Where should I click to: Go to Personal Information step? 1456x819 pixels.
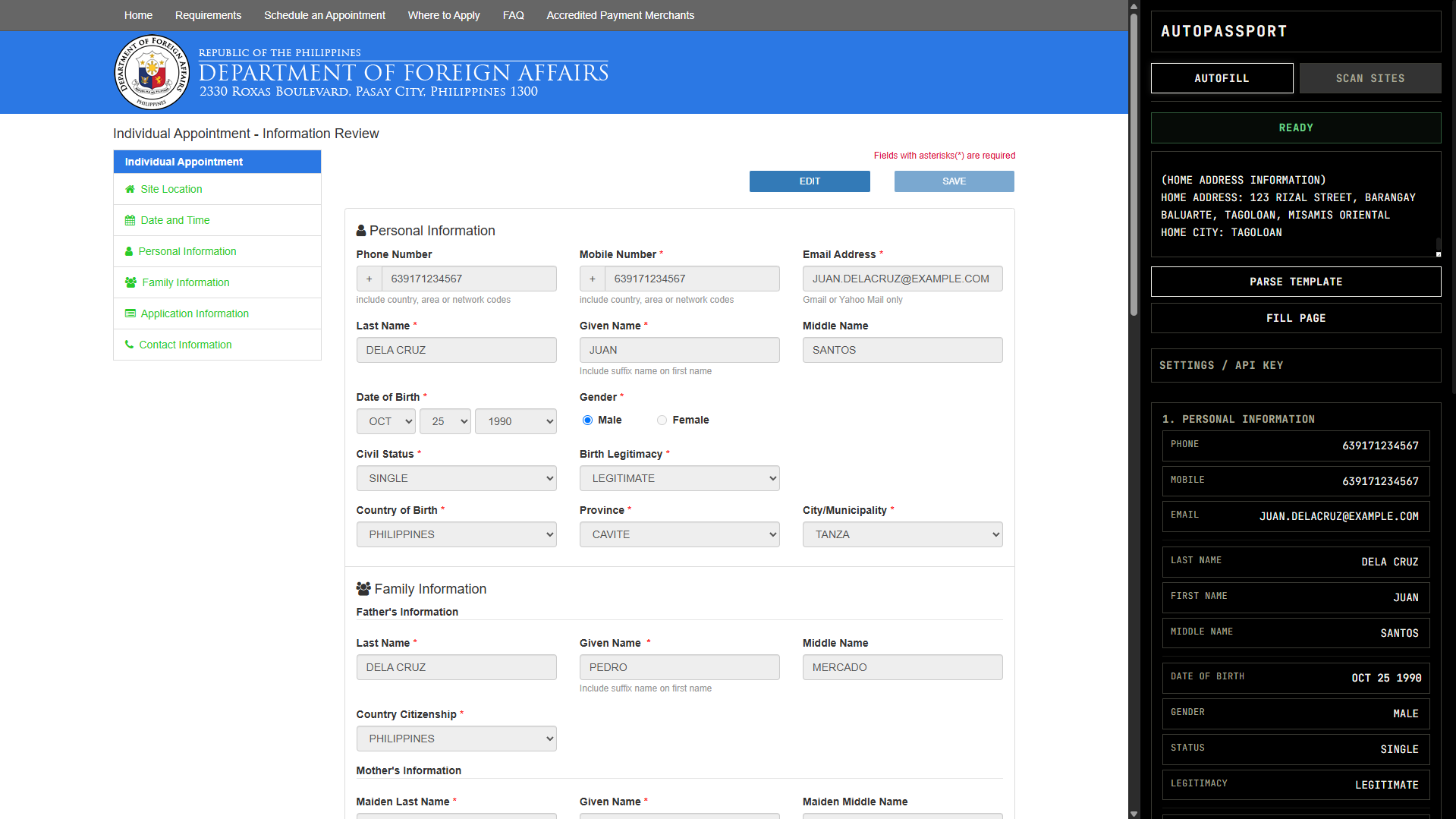[x=217, y=251]
